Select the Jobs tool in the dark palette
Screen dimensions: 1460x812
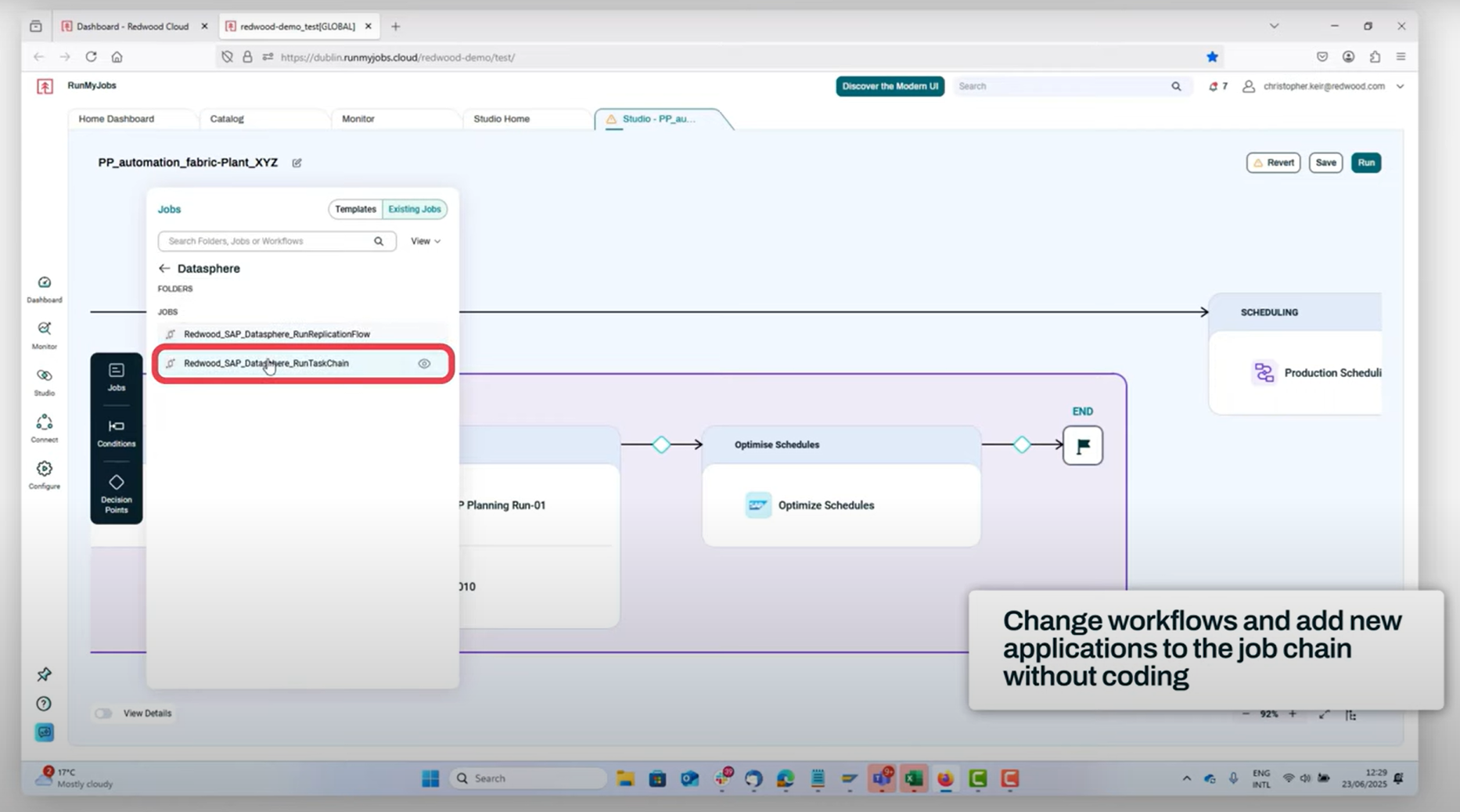click(117, 376)
